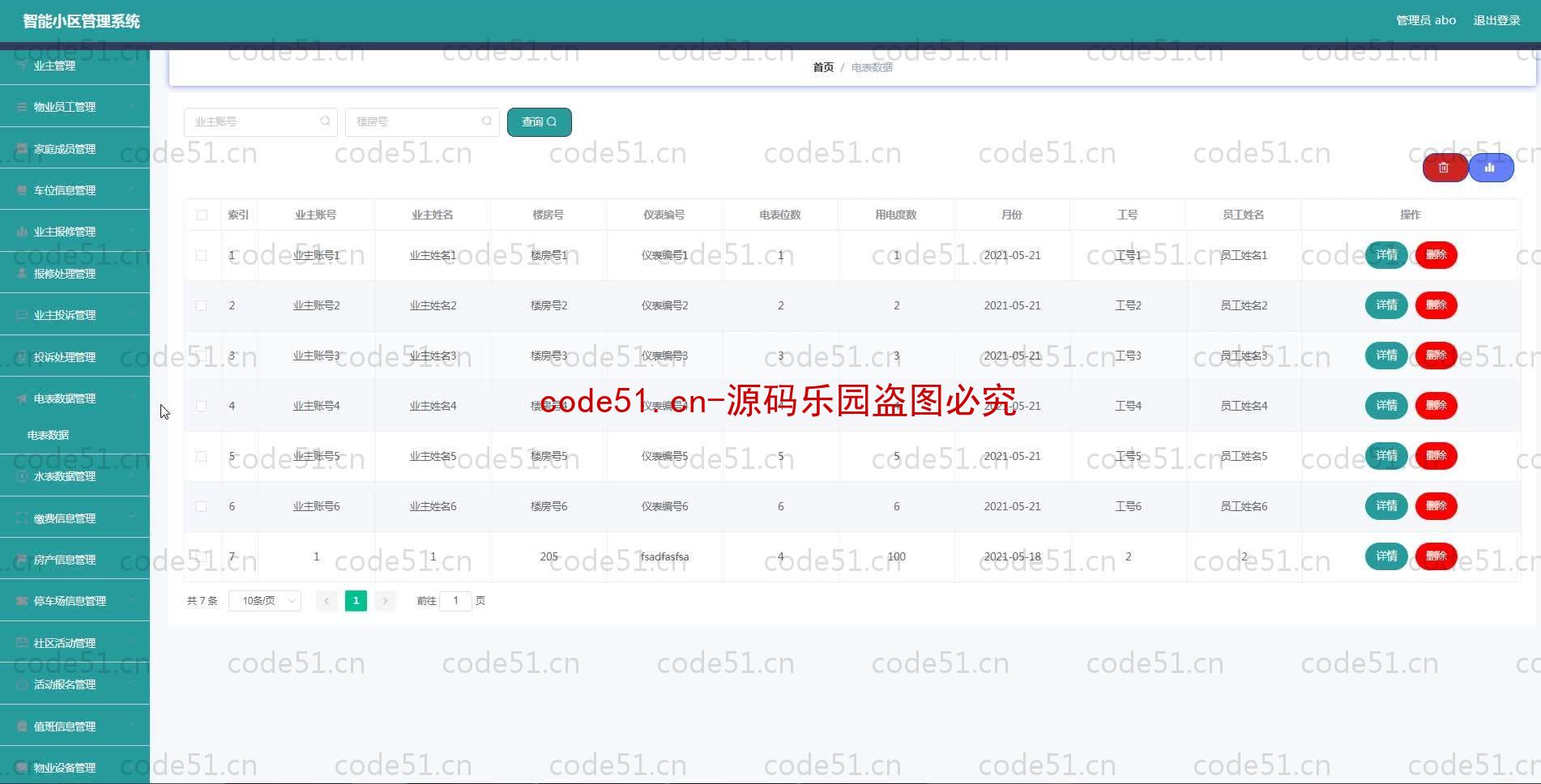Click the 物业员工管理 list icon

(x=22, y=107)
